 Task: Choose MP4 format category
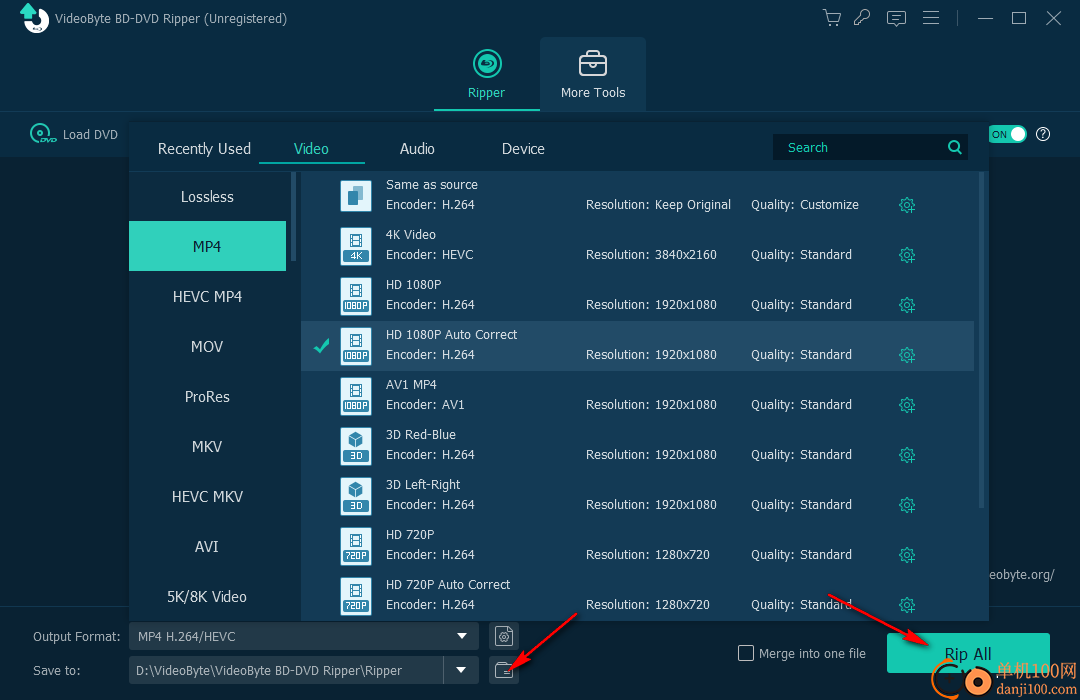point(207,246)
